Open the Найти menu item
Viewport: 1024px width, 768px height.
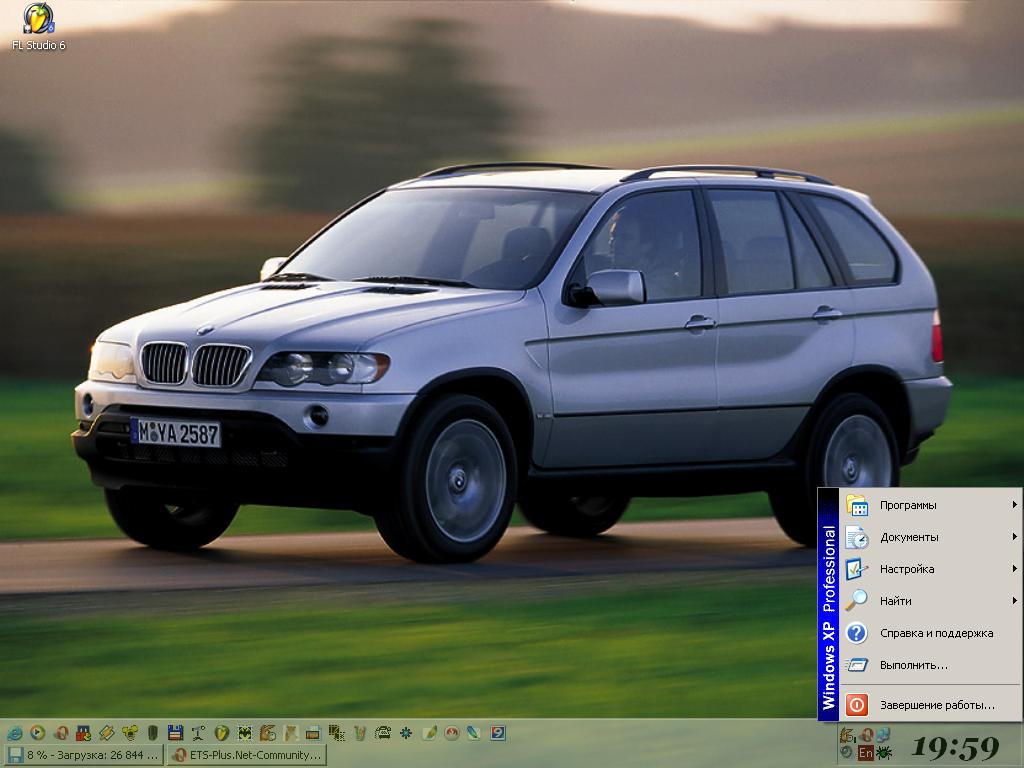point(896,601)
